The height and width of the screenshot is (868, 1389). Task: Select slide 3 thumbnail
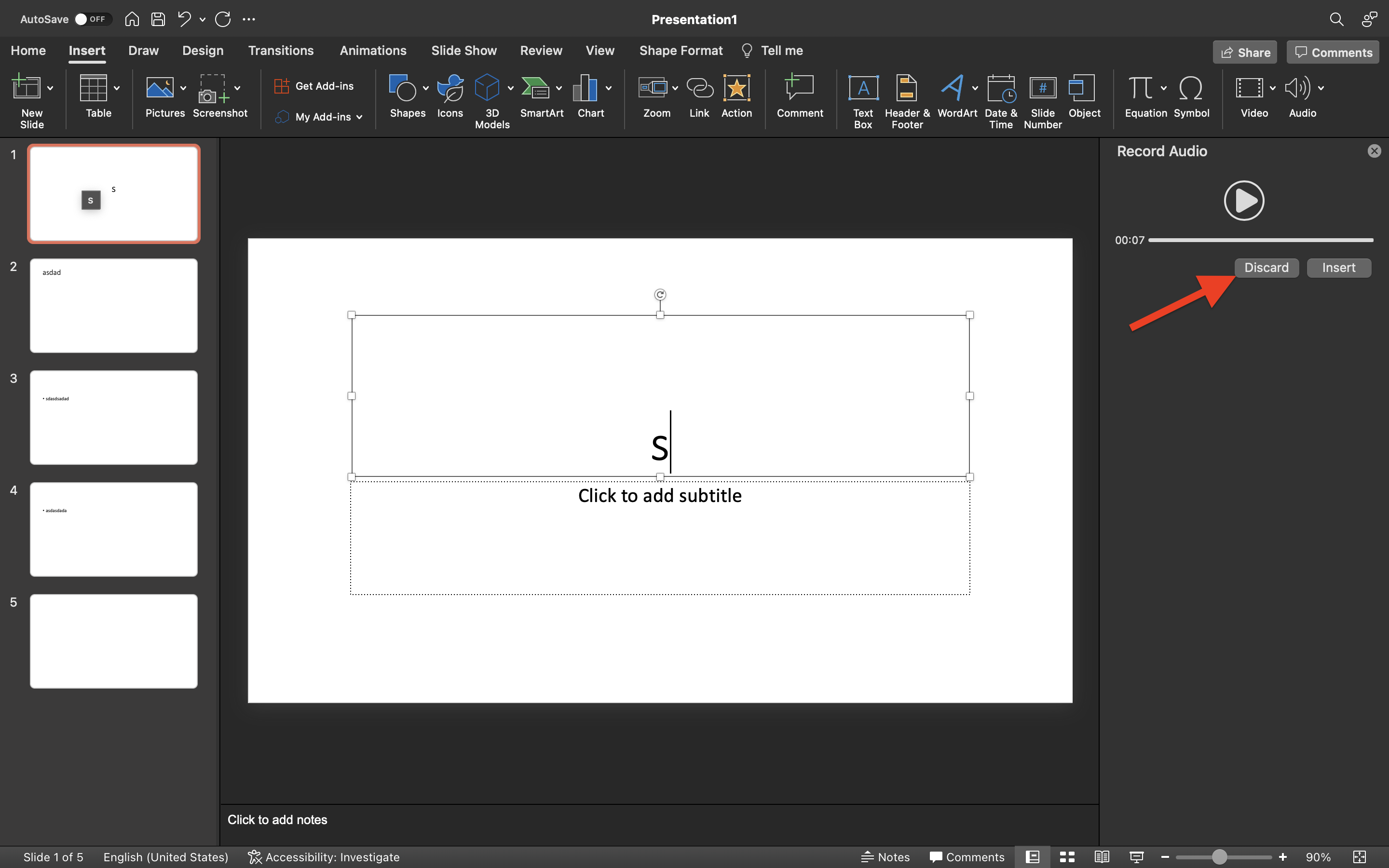click(114, 417)
